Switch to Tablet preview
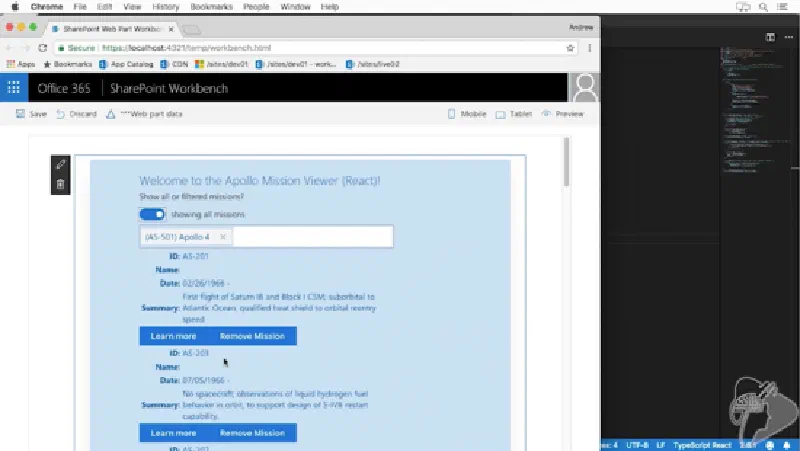This screenshot has height=451, width=800. (x=514, y=114)
